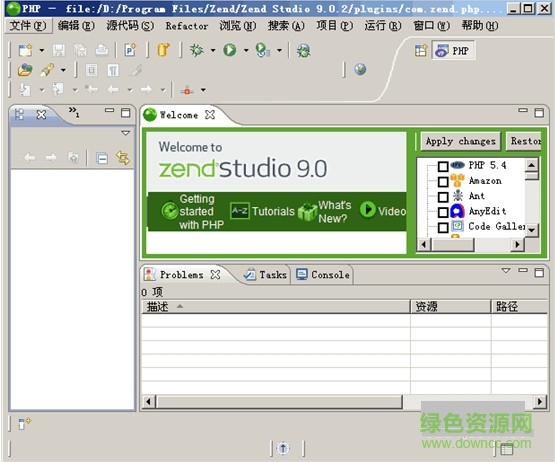Maximize the Welcome editor area
The image size is (555, 462).
point(539,113)
